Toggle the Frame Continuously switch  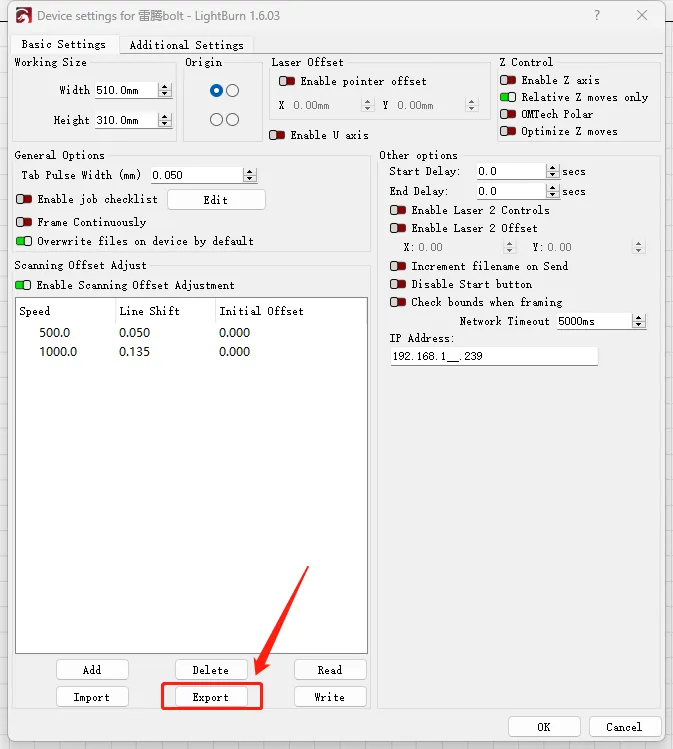tap(24, 222)
